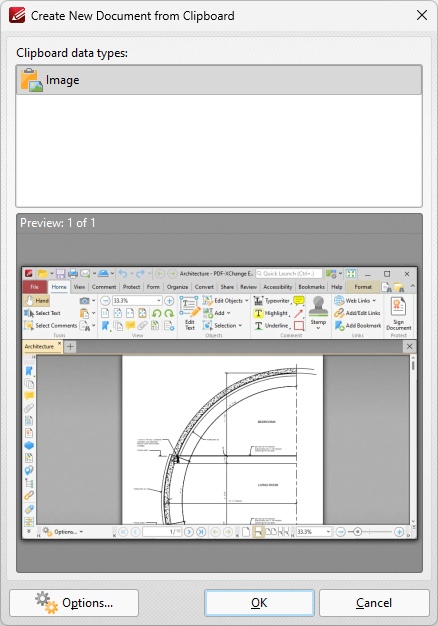Viewport: 438px width, 626px height.
Task: Click the 'Preview: 1 of 1' header text
Action: (x=58, y=223)
